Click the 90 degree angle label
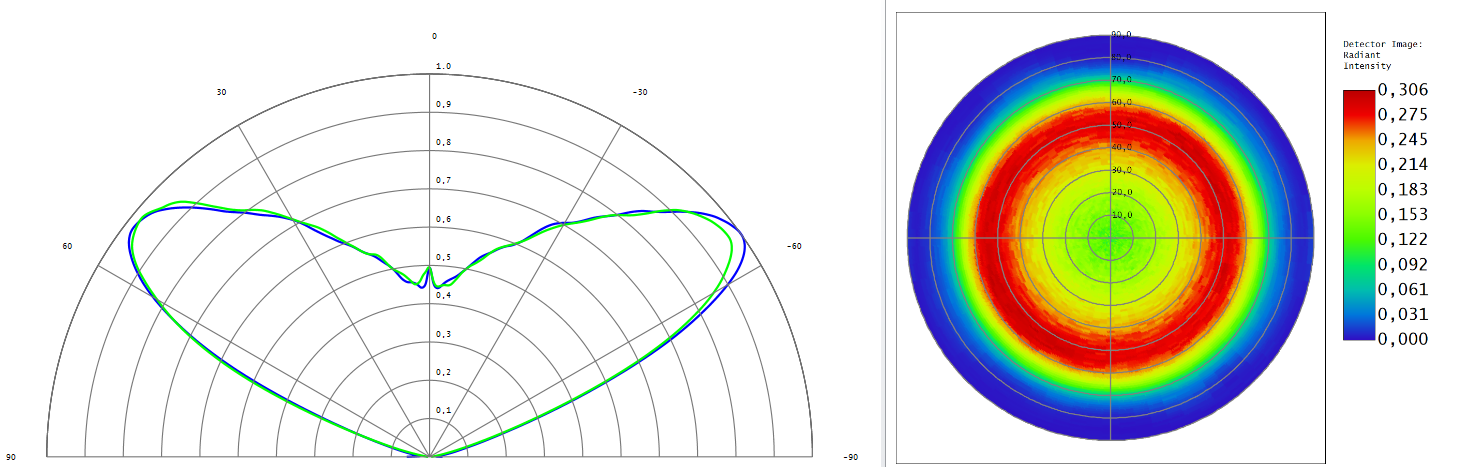This screenshot has height=467, width=1461. coord(11,457)
